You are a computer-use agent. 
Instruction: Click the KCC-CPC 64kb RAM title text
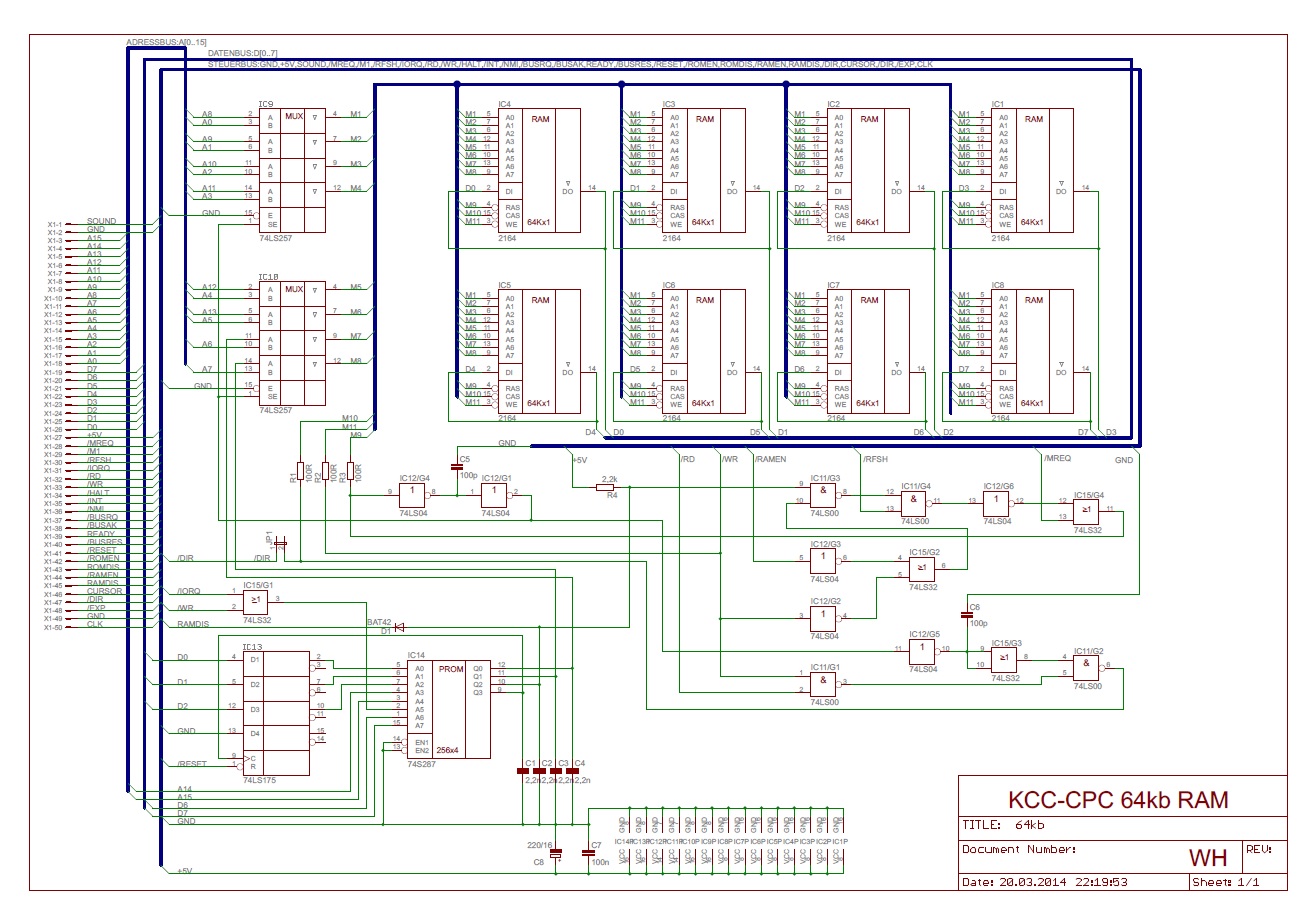pyautogui.click(x=1117, y=800)
